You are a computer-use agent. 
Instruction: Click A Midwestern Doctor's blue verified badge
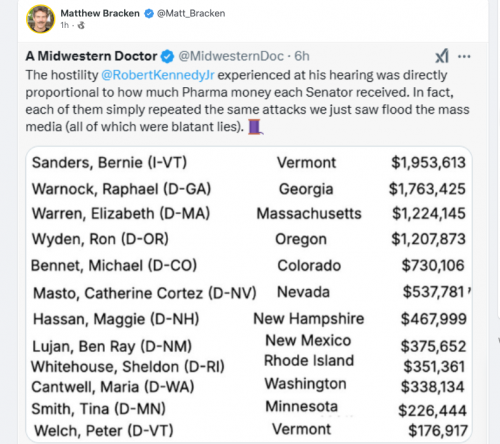click(x=167, y=56)
